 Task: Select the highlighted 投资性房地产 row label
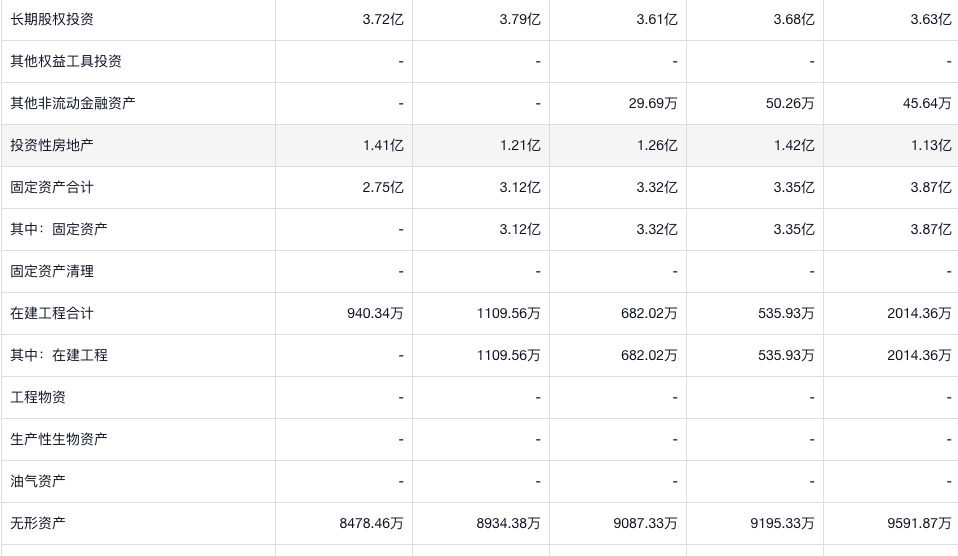pyautogui.click(x=52, y=145)
